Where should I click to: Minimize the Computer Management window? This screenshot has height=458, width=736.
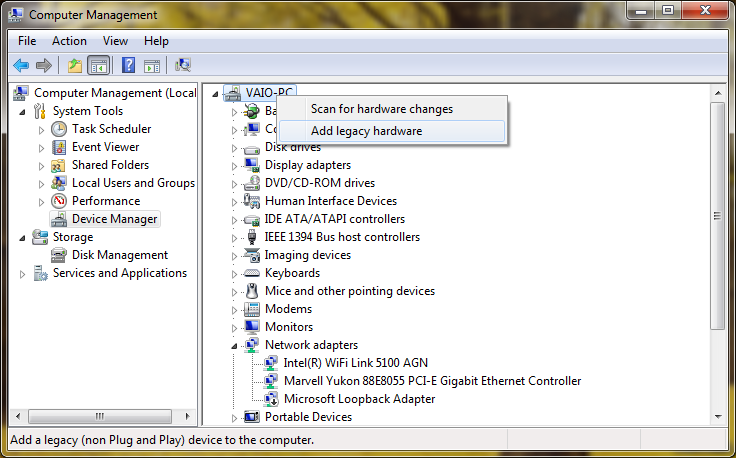(641, 10)
